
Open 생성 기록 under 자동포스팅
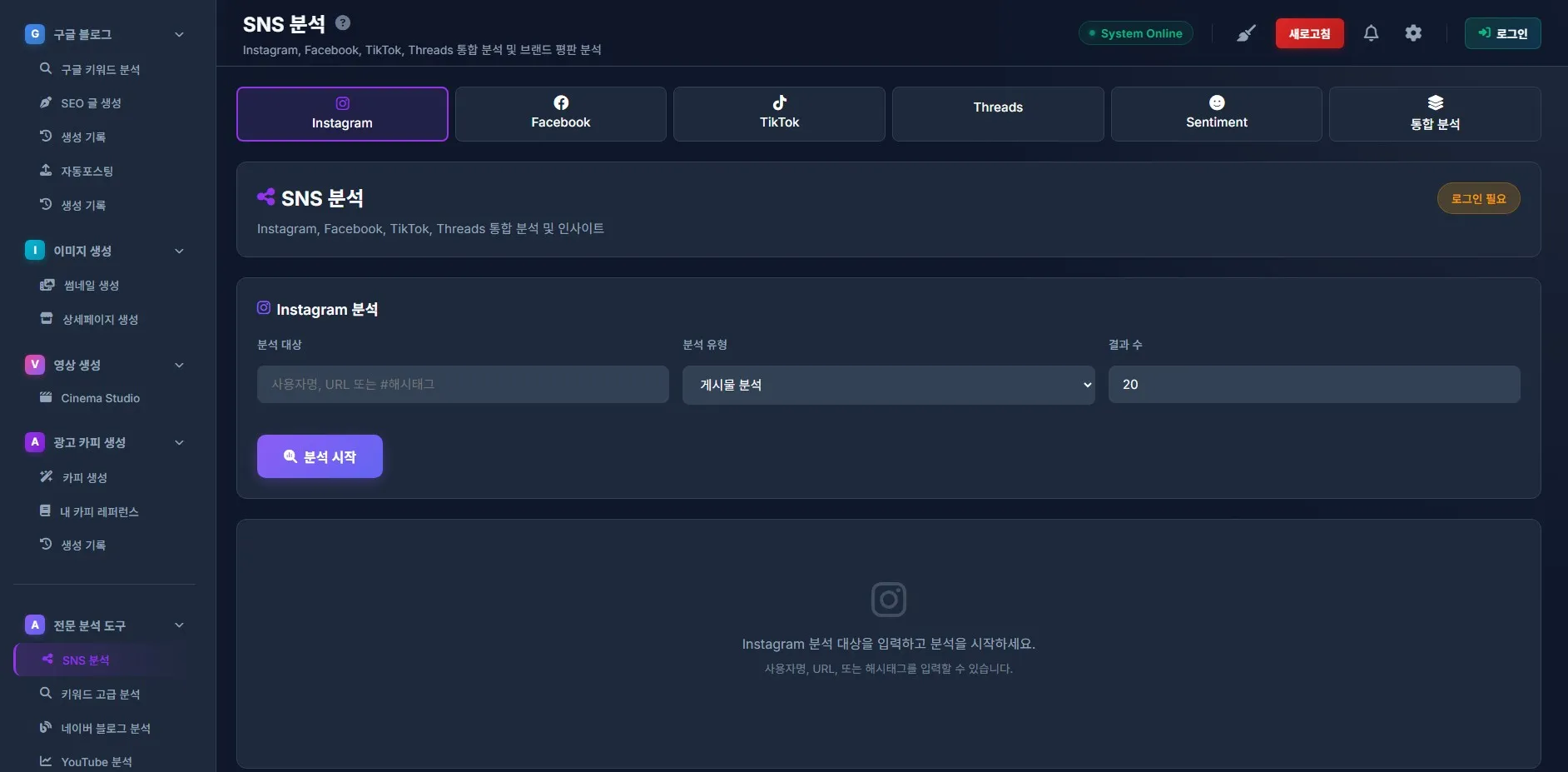[104, 205]
